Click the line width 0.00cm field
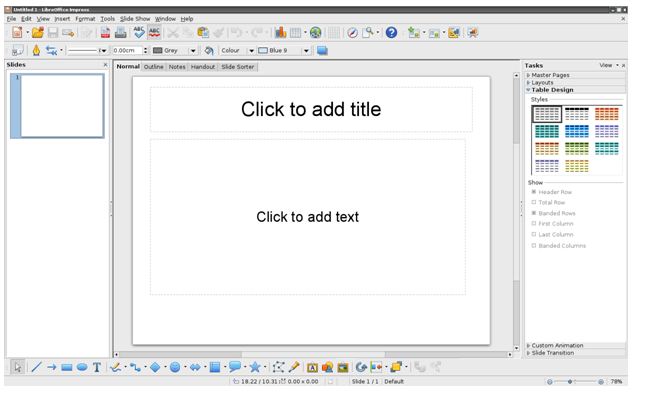This screenshot has width=647, height=394. (x=127, y=50)
